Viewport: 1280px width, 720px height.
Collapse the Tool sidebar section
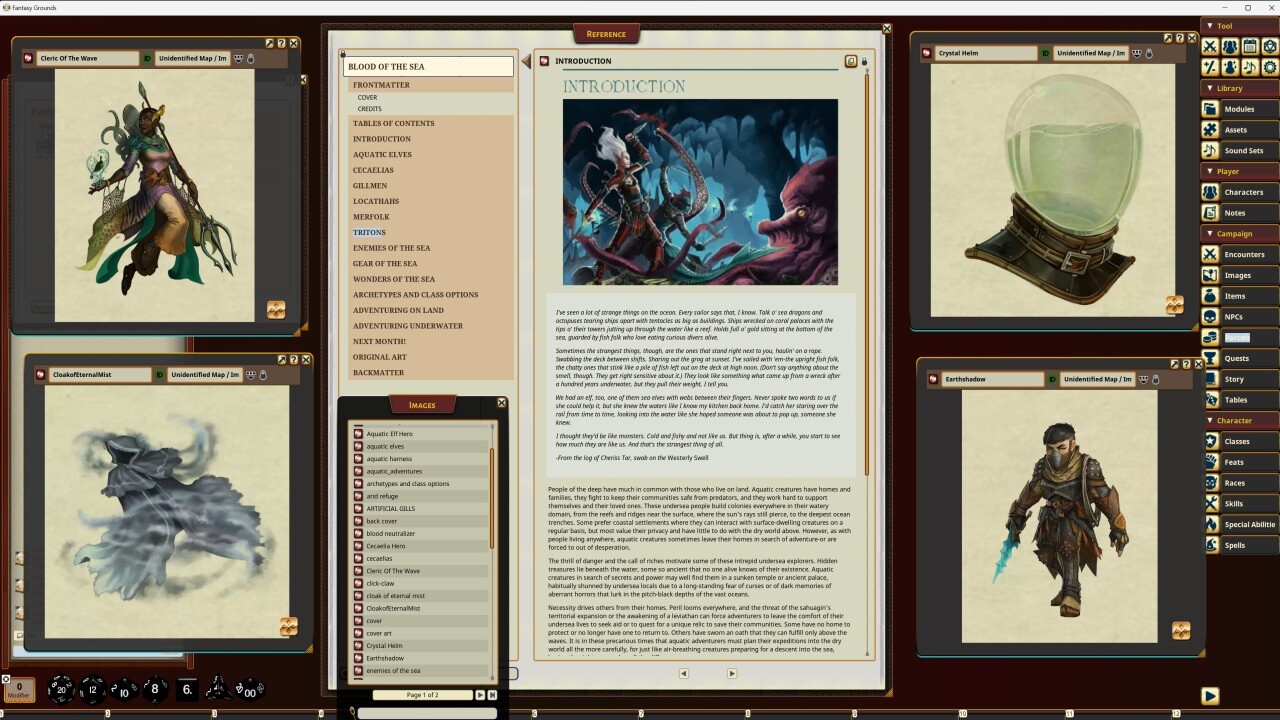point(1209,25)
